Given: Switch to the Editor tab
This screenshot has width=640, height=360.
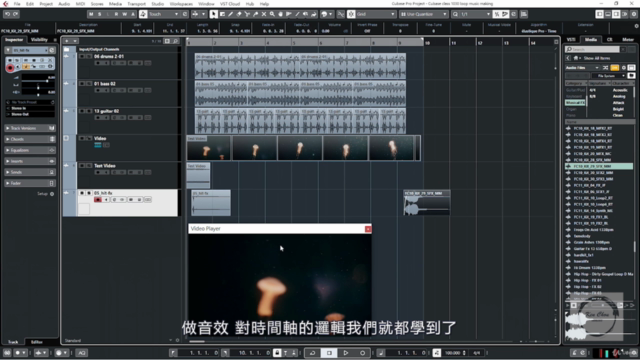Looking at the screenshot, I should coord(37,342).
